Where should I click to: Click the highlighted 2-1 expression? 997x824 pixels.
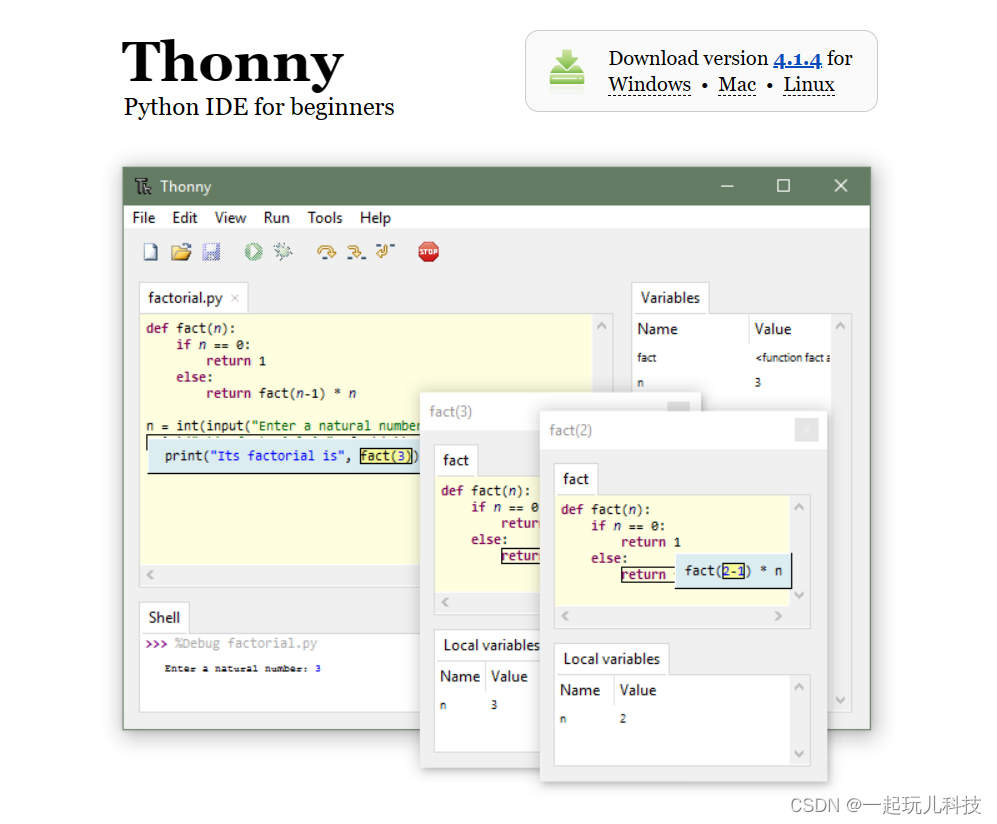(733, 571)
